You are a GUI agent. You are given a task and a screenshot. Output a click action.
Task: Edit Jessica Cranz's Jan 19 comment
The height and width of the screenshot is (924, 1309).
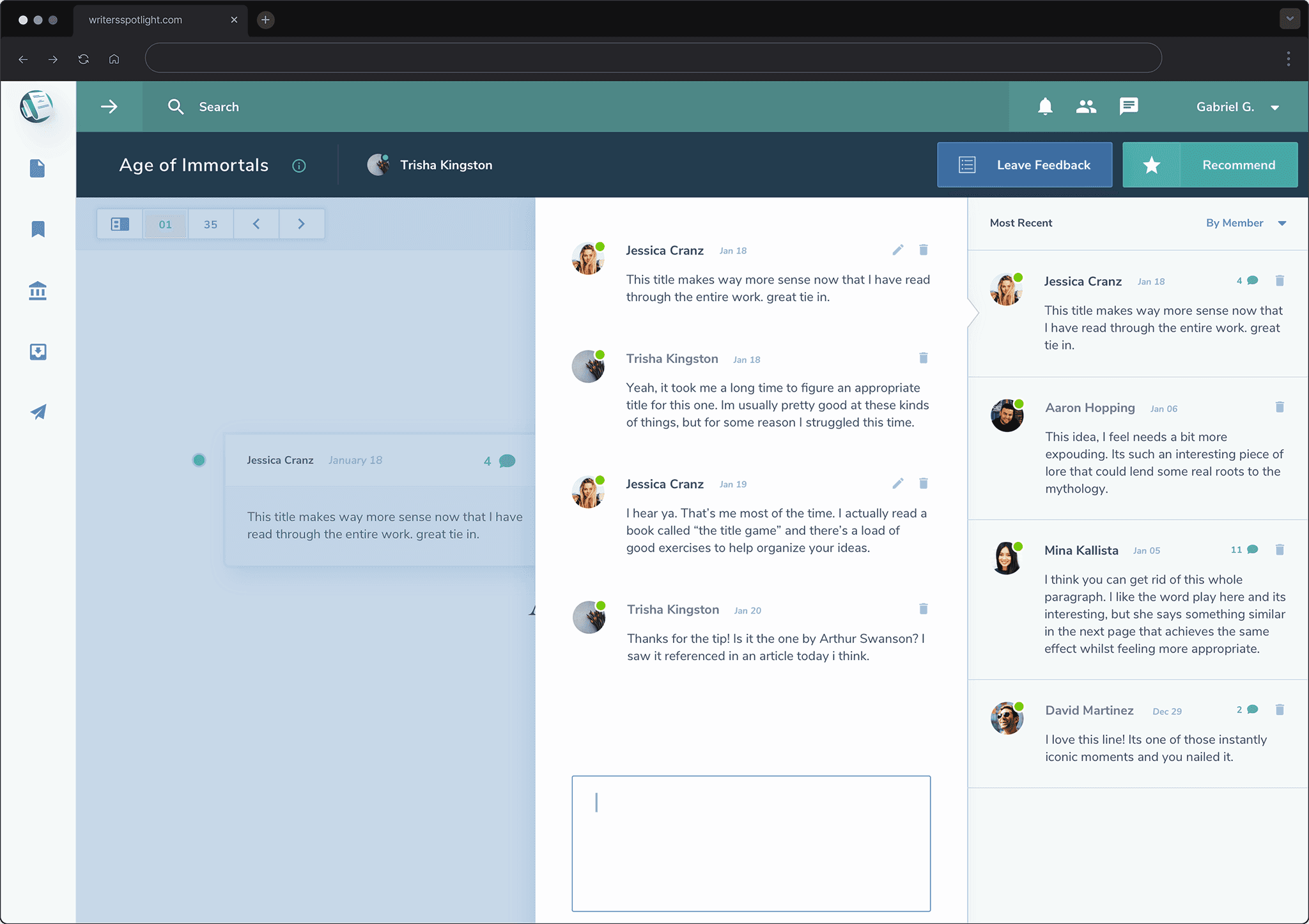click(898, 484)
